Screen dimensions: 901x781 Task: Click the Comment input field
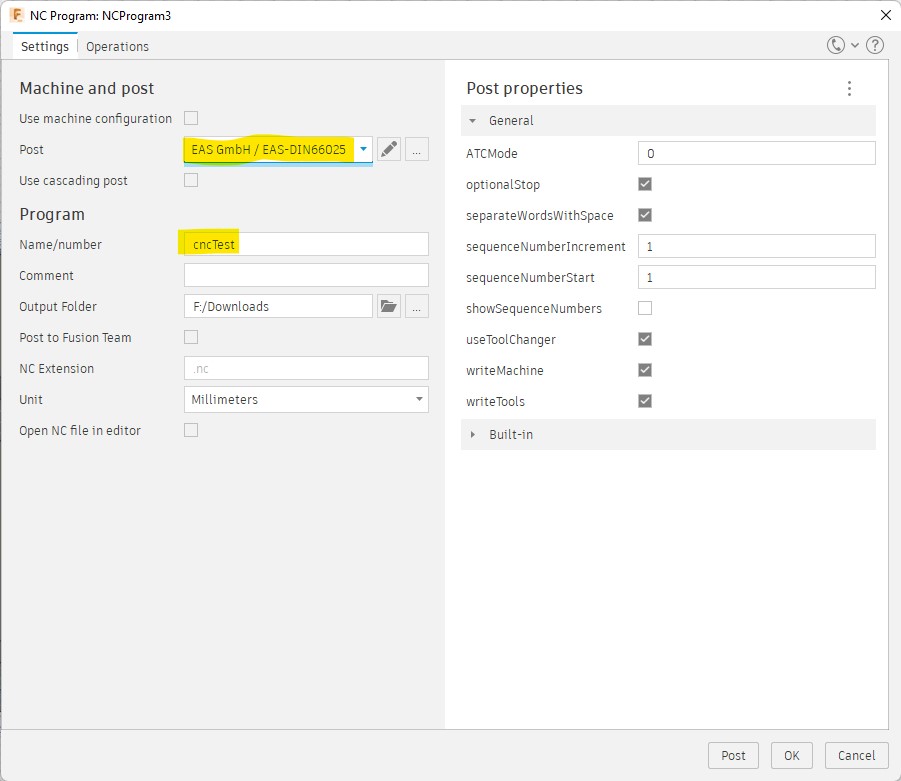point(306,275)
